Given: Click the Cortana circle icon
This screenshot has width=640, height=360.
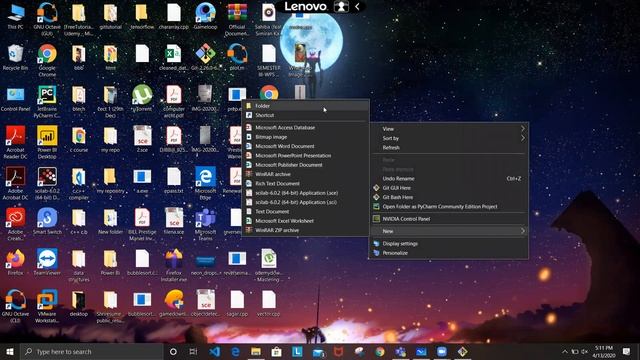Looking at the screenshot, I should (x=173, y=351).
